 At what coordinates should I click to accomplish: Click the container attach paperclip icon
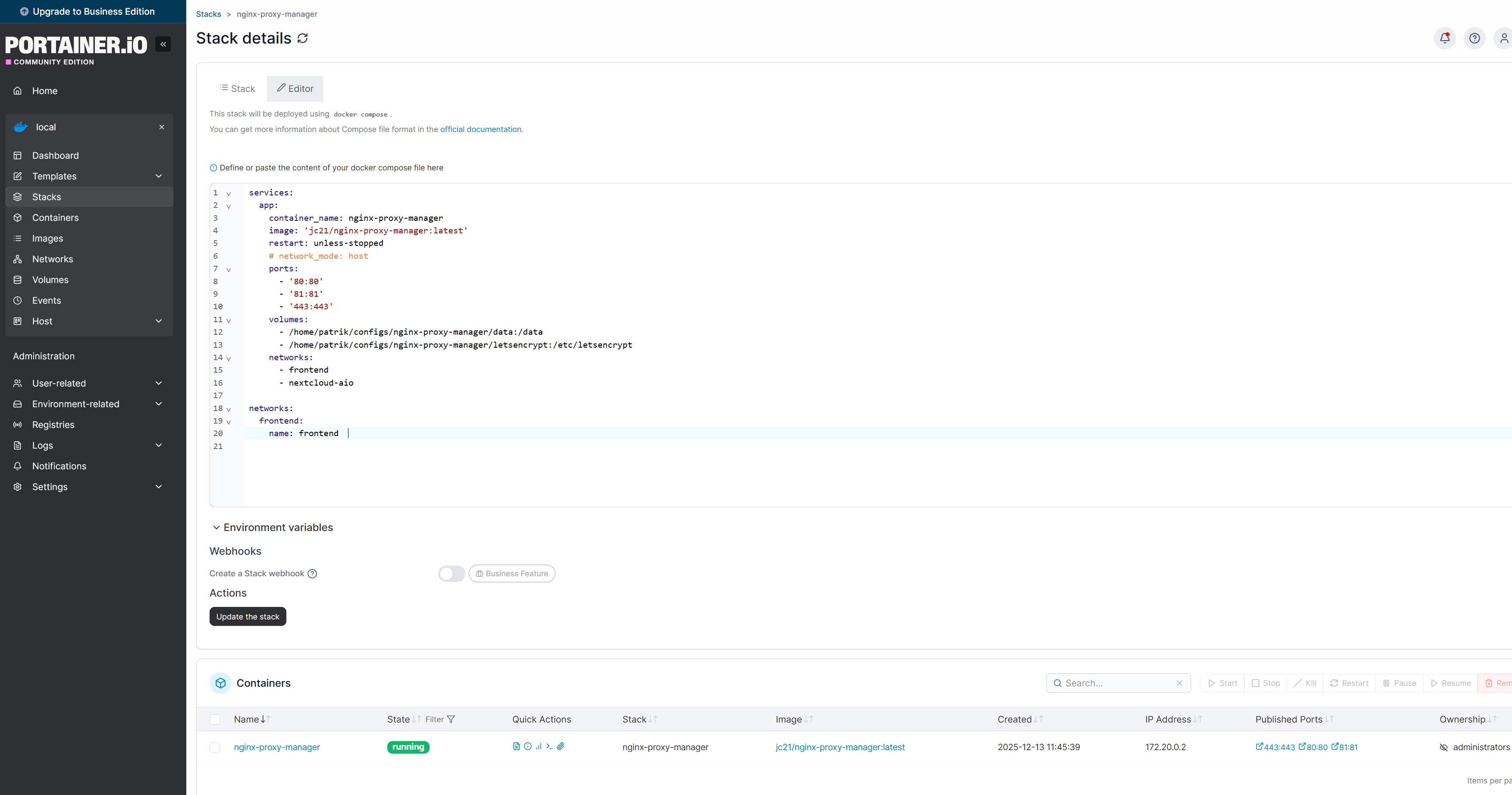point(561,746)
